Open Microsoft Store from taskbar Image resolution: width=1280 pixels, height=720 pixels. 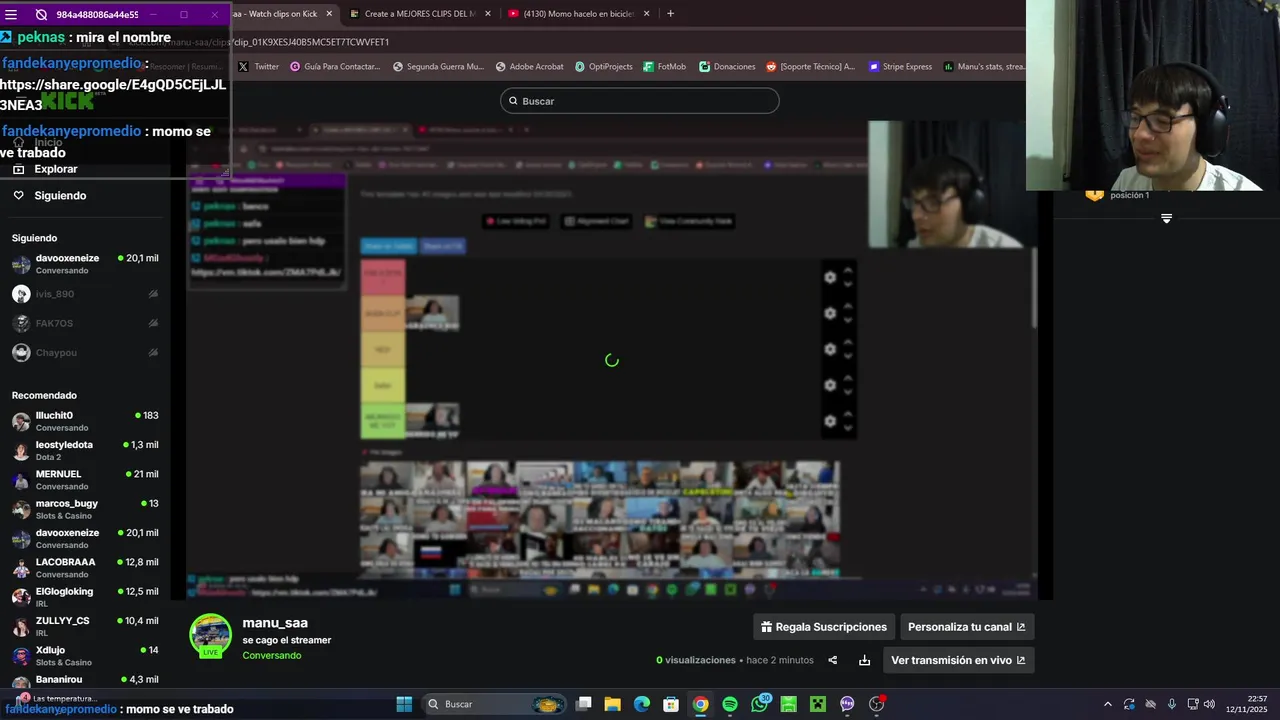(671, 704)
